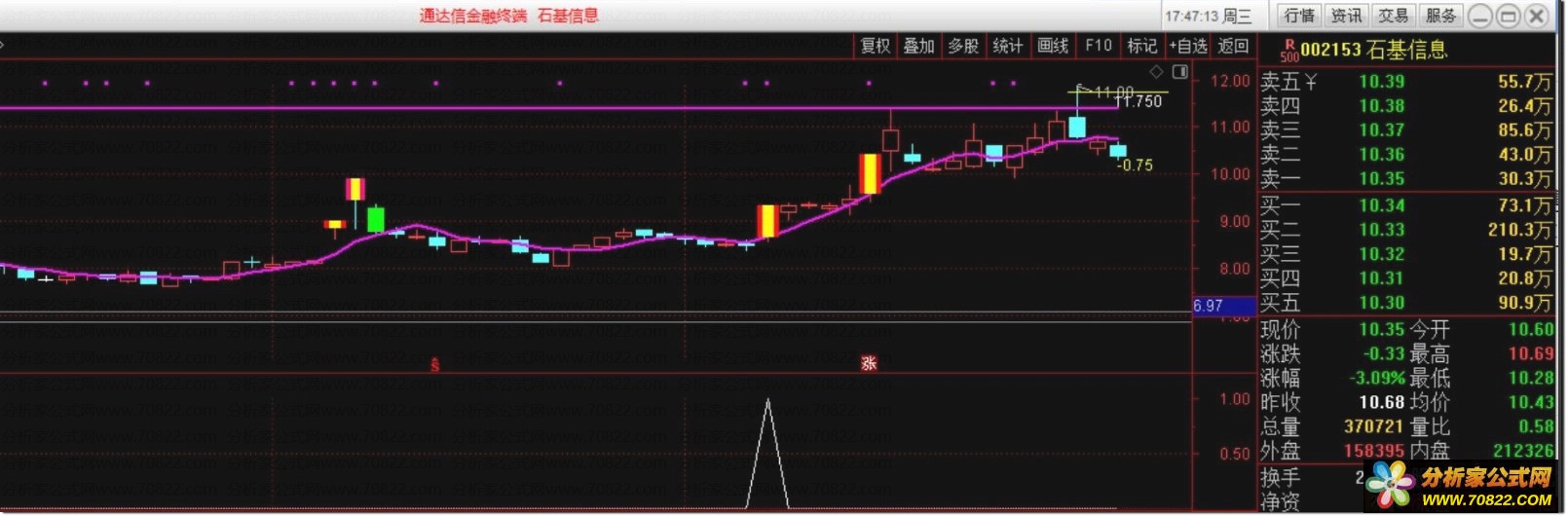Viewport: 1568px width, 516px height.
Task: Click 买五 volume 90.9万
Action: [x=1525, y=303]
